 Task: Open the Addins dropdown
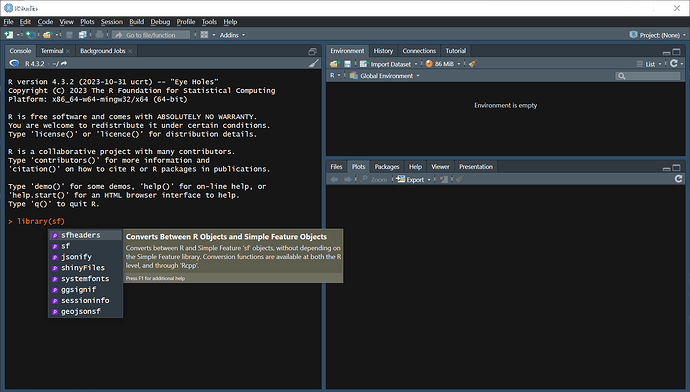(x=232, y=35)
